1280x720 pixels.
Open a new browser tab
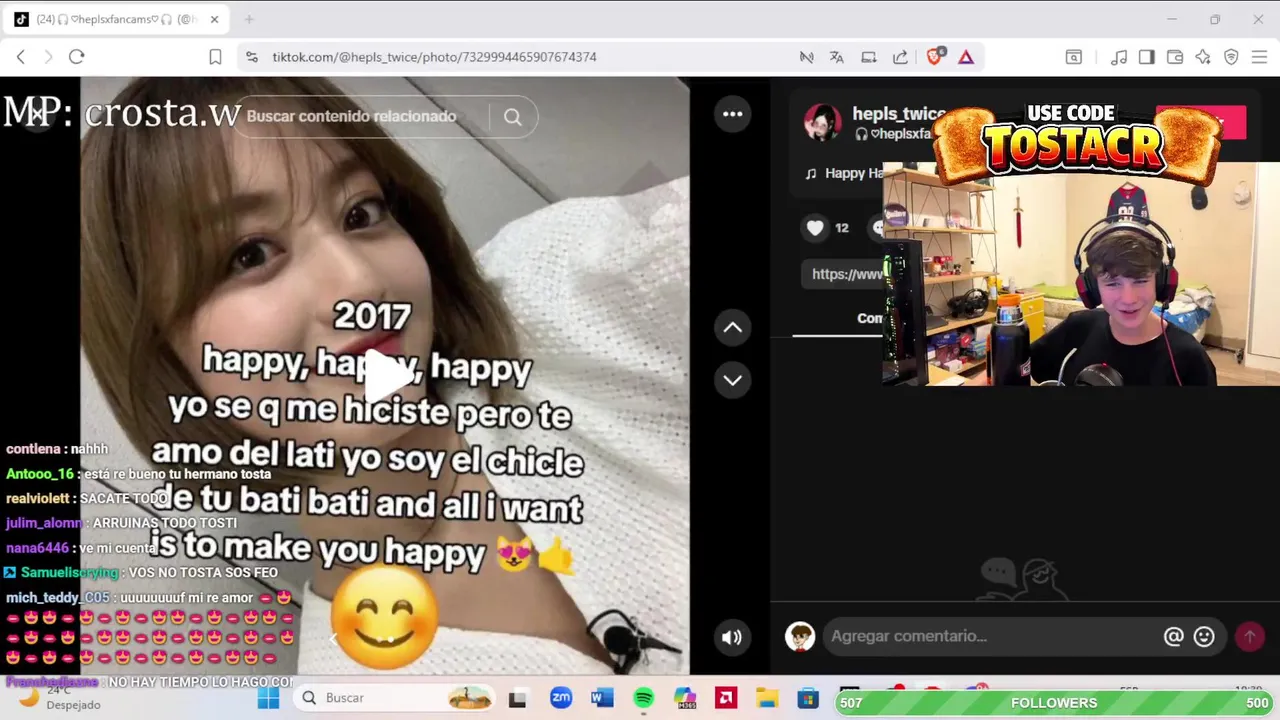click(x=249, y=19)
